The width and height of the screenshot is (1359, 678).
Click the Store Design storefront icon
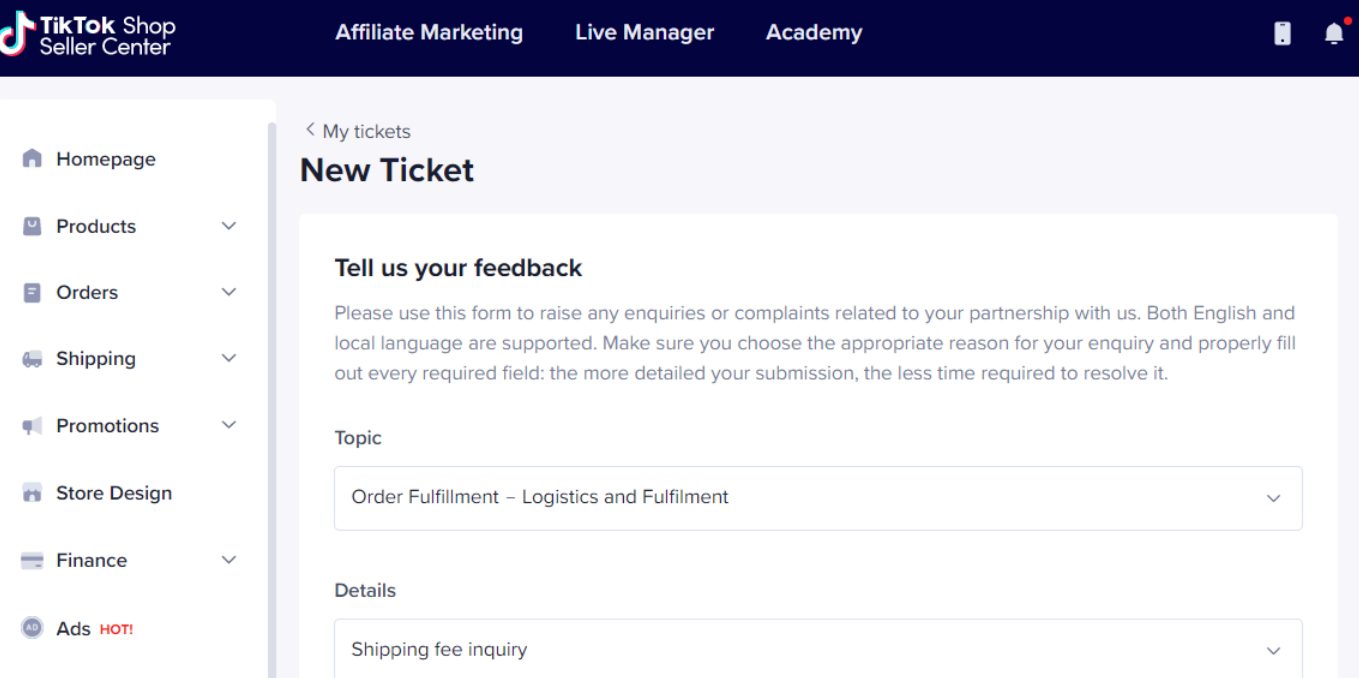pyautogui.click(x=32, y=493)
